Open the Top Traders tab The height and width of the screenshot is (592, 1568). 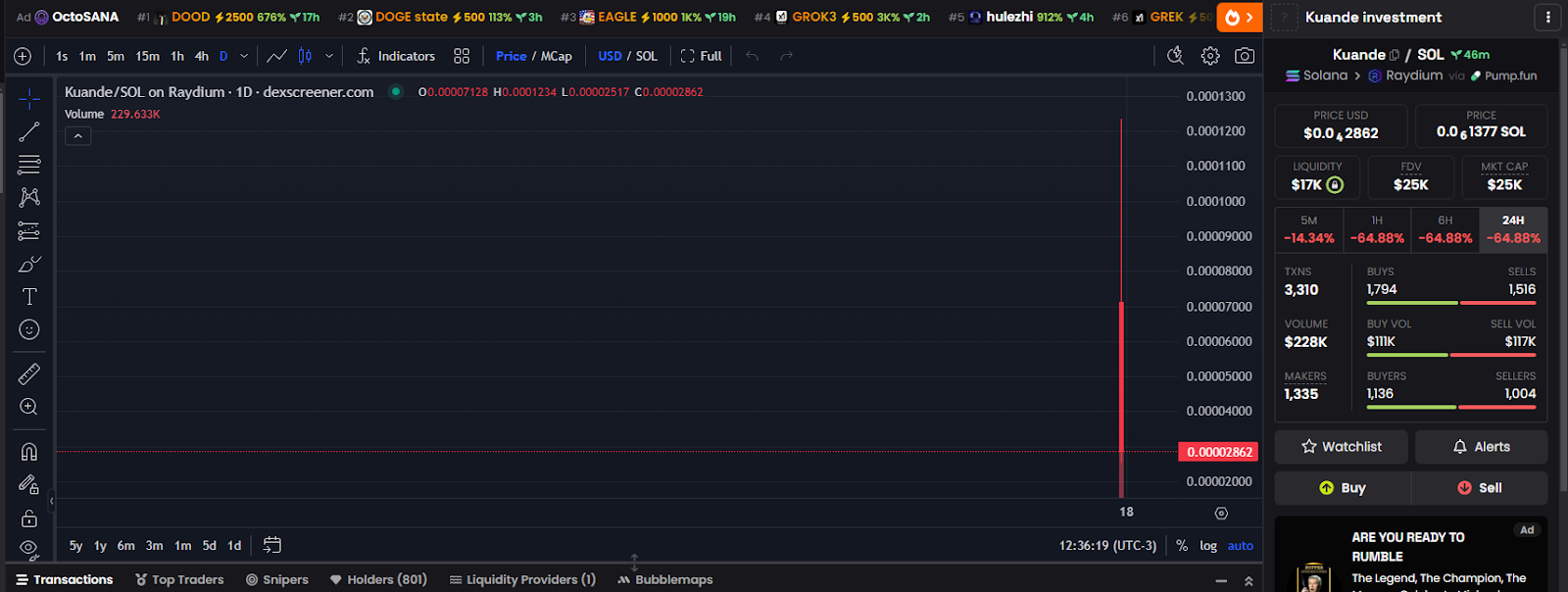coord(179,580)
